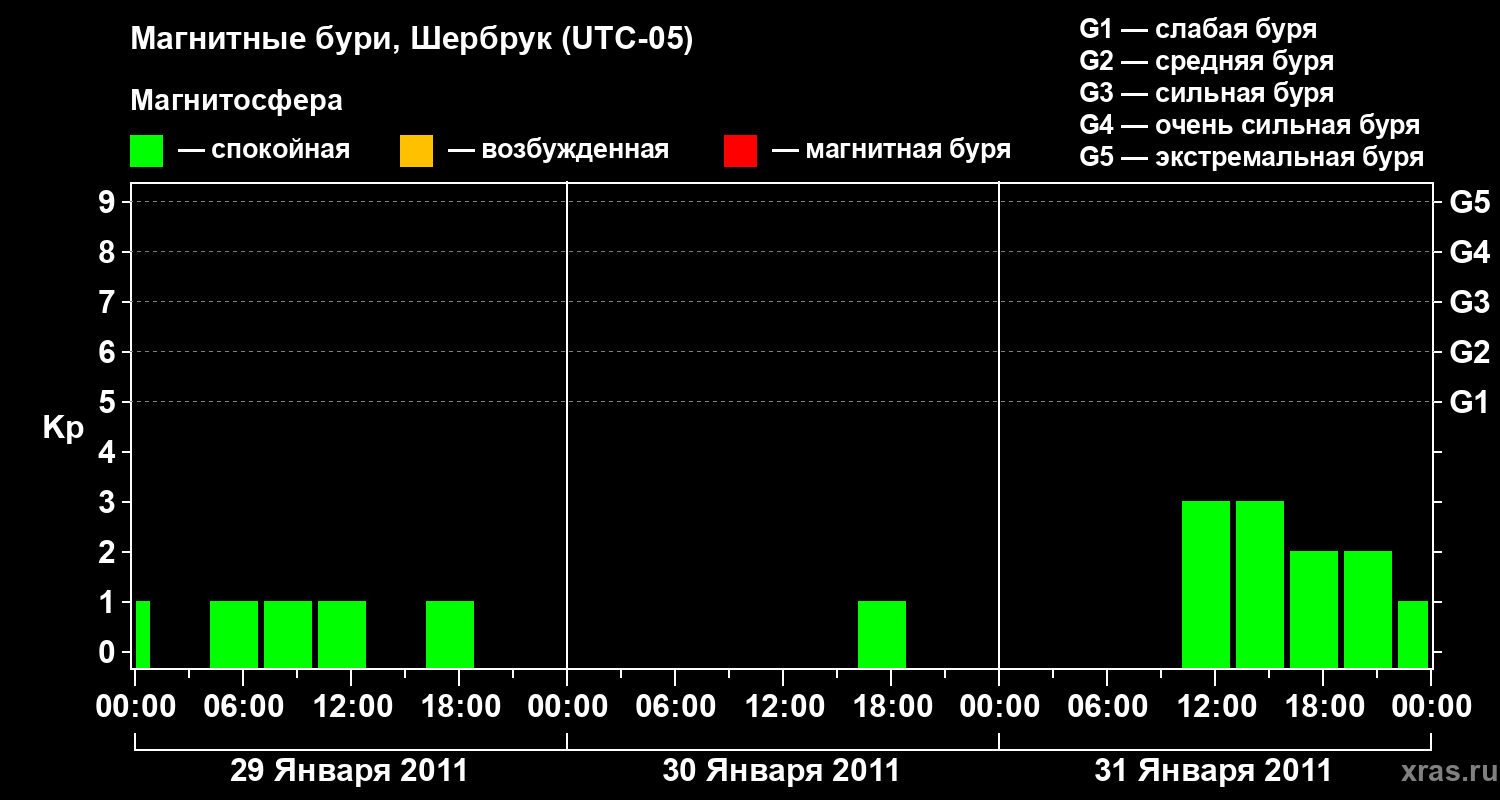Click the '29 Января 2011' date label
The image size is (1500, 800).
[x=349, y=770]
